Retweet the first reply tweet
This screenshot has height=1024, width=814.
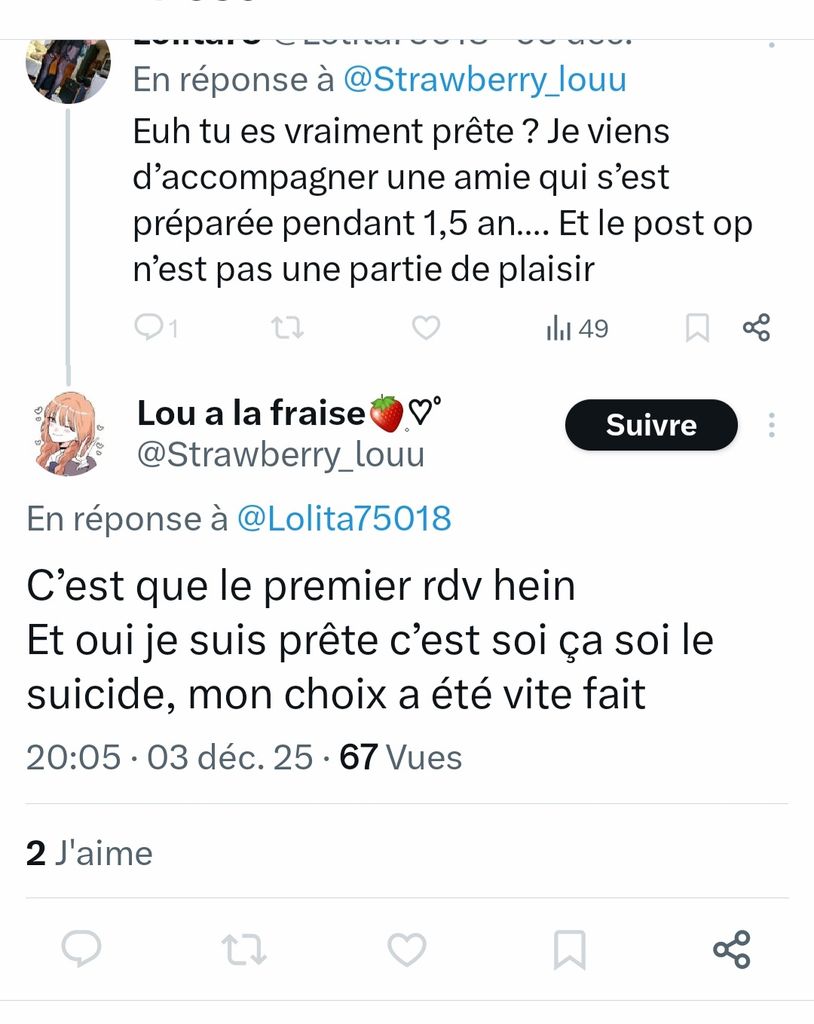(288, 328)
